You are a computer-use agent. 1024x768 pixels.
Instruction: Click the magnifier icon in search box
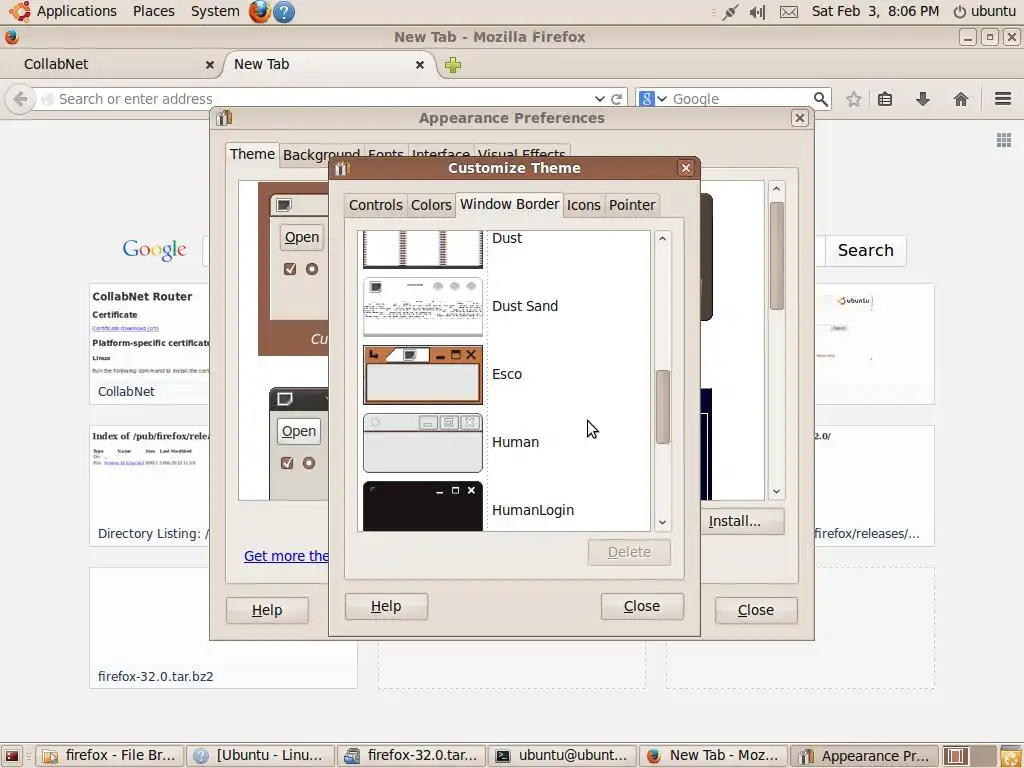point(821,99)
